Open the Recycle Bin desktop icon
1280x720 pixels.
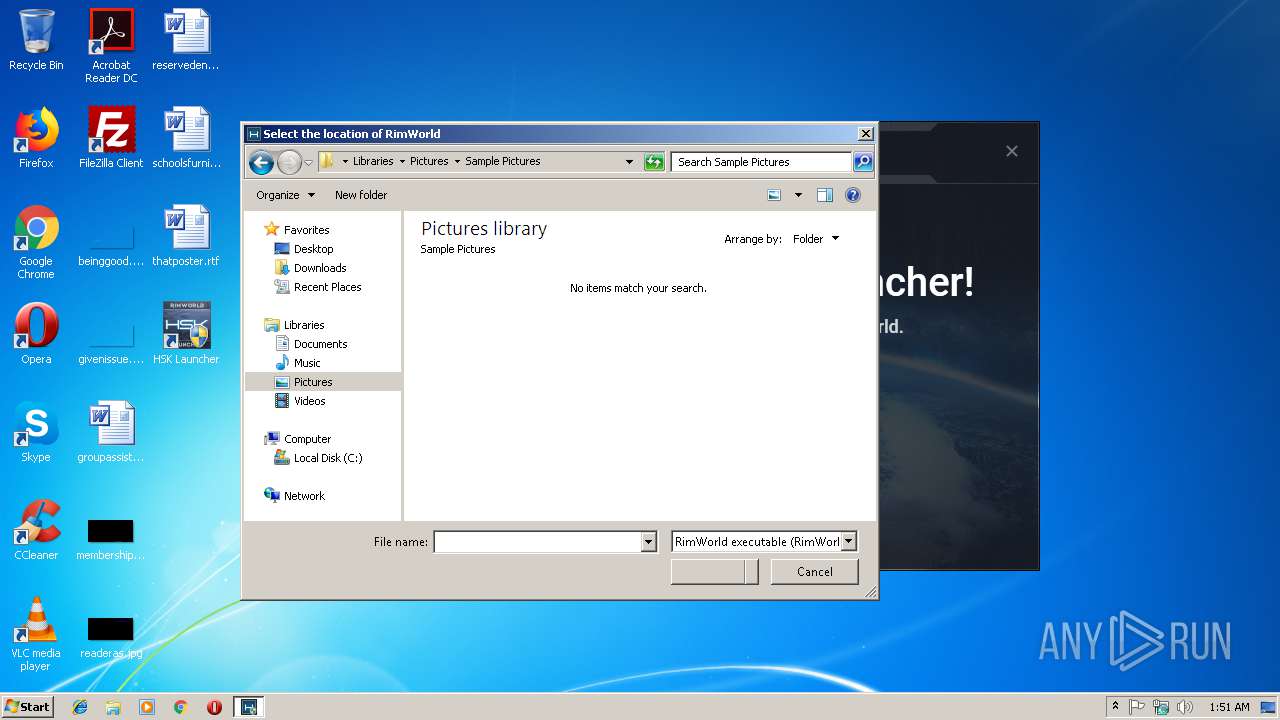[36, 40]
